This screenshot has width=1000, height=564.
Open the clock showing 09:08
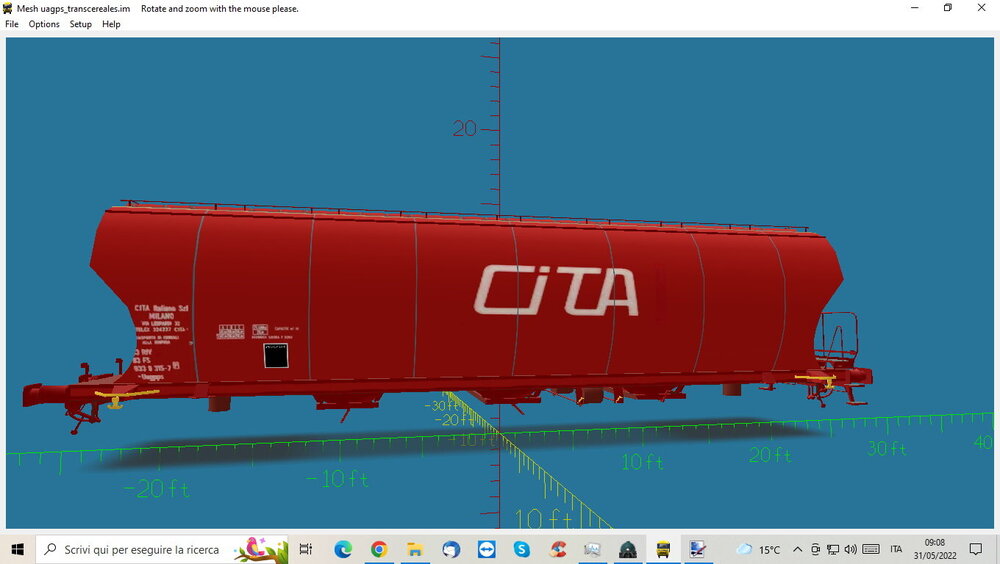(x=934, y=549)
